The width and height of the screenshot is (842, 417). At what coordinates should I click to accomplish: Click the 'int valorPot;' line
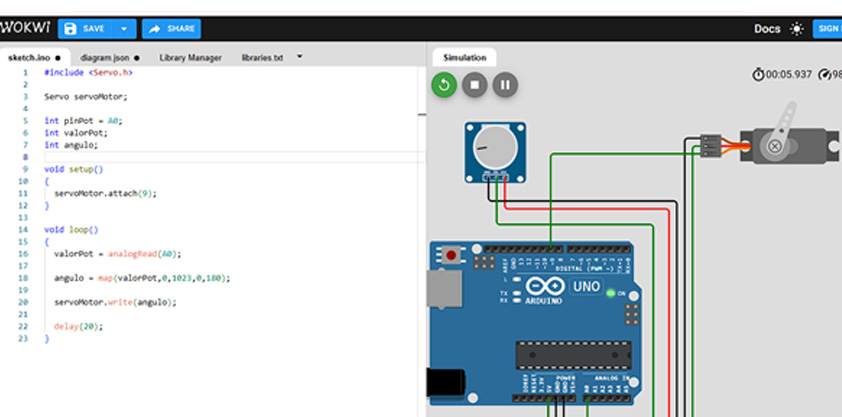[76, 133]
